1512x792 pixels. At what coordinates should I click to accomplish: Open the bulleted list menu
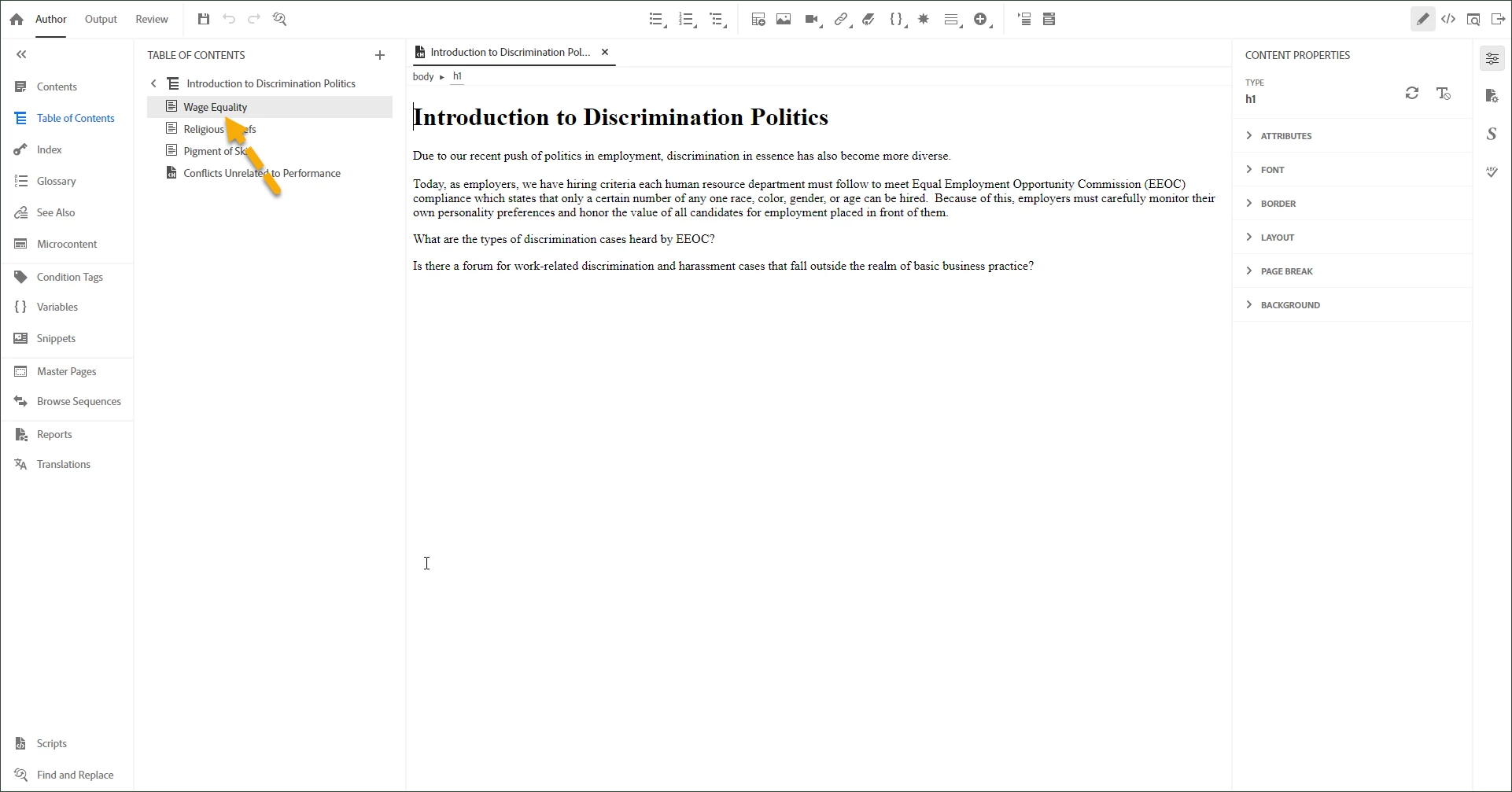[658, 20]
